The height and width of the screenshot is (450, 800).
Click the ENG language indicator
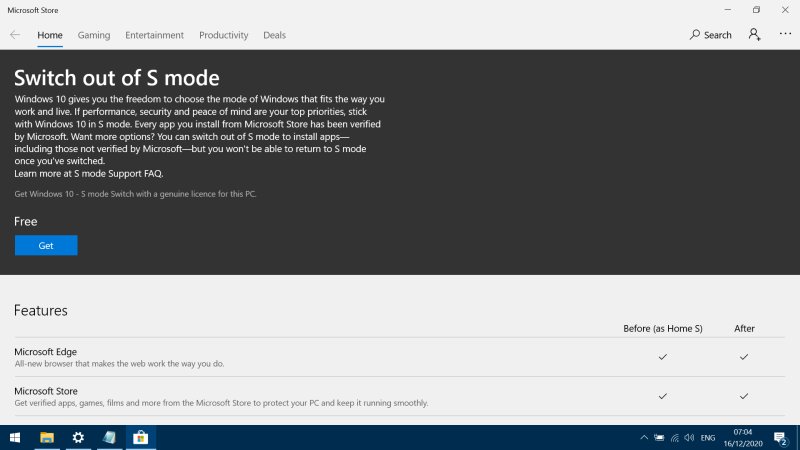click(x=708, y=438)
